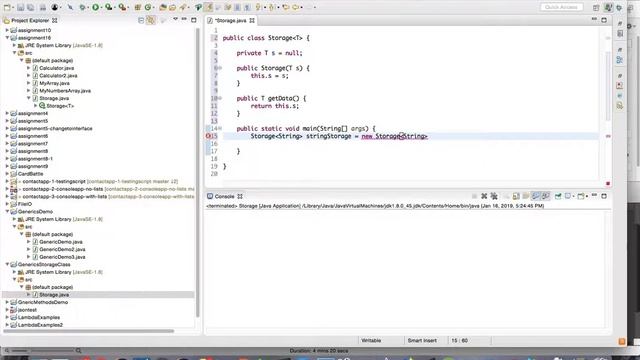Close the Storage.java editor tab
Screen dimensions: 640x360
click(x=252, y=20)
